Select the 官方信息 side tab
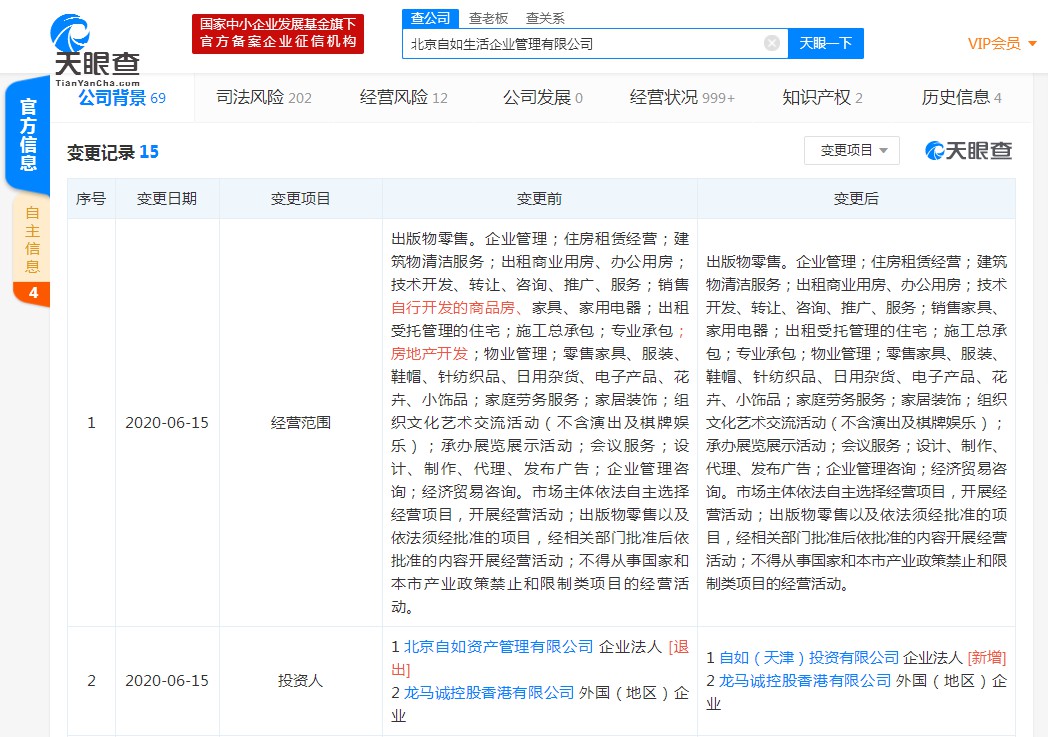 click(28, 134)
